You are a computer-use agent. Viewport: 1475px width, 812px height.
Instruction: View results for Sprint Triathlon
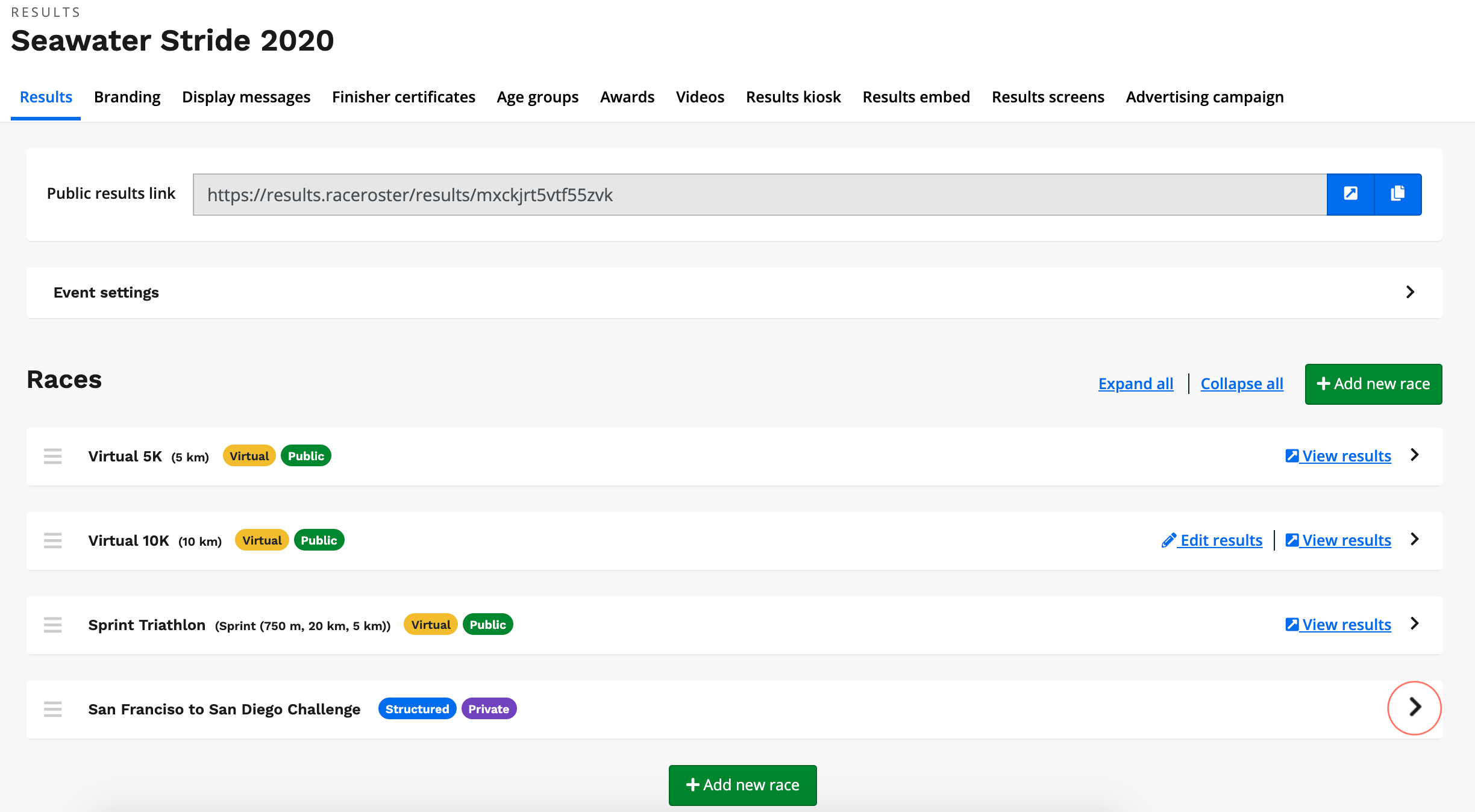point(1338,625)
